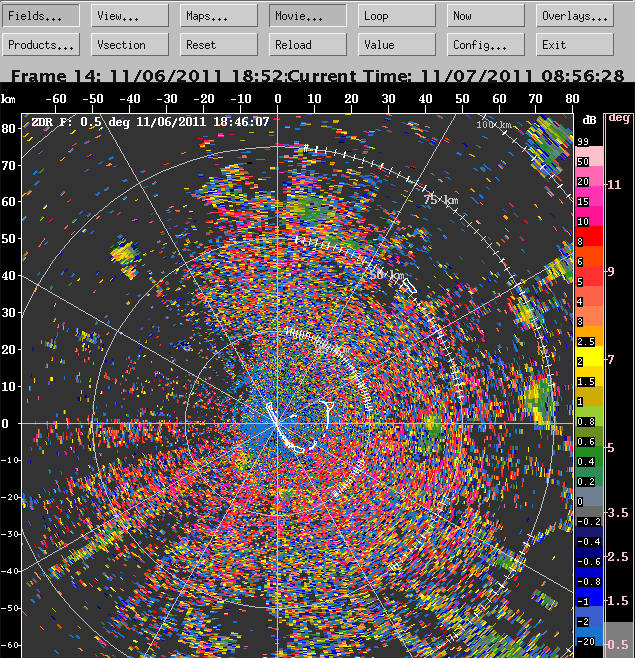Select the 0.4 dB green swatch
635x658 pixels.
[589, 457]
